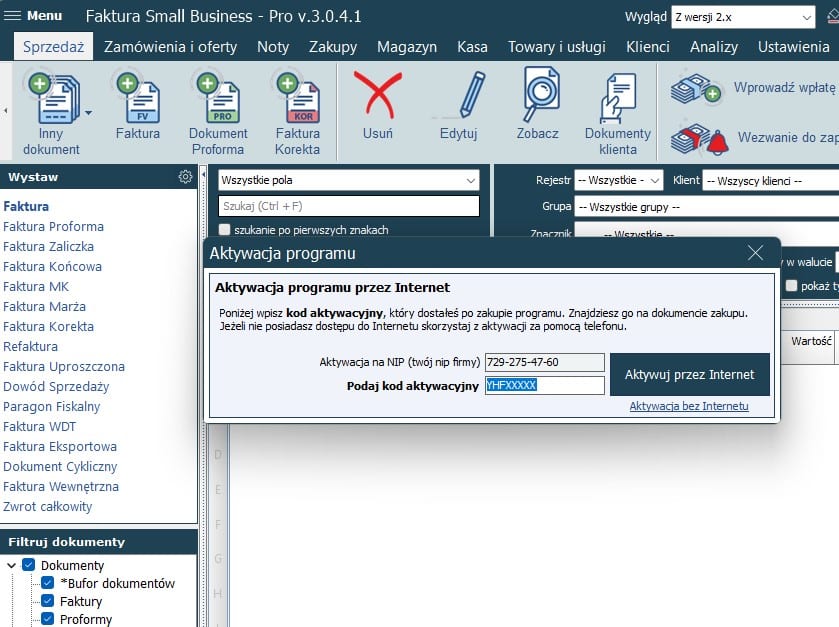839x627 pixels.
Task: Switch to the Magazyn tab
Action: 407,47
